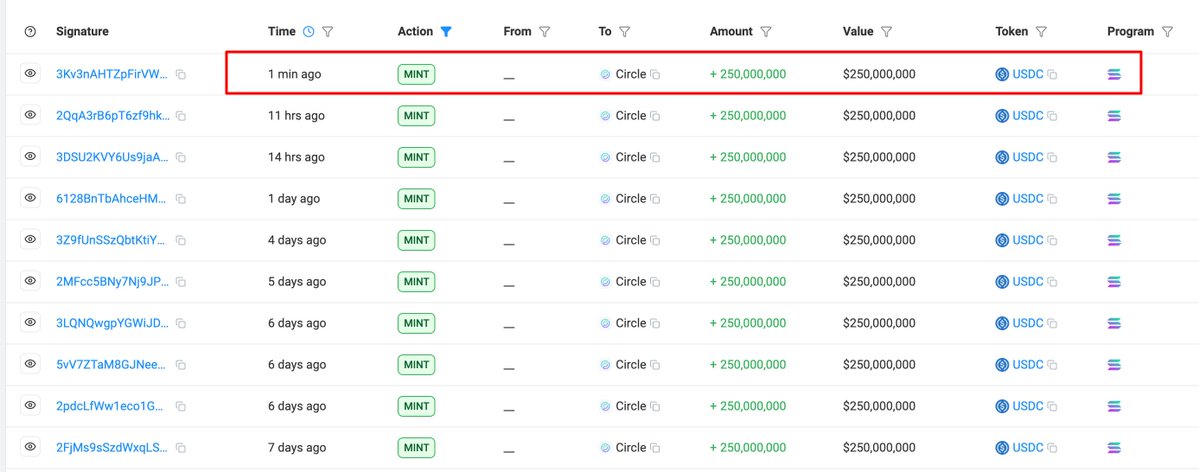Screen dimensions: 1199x472
Task: Copy signature 3Z9fUnSSzQbtKtiY with copy icon
Action: (x=180, y=240)
